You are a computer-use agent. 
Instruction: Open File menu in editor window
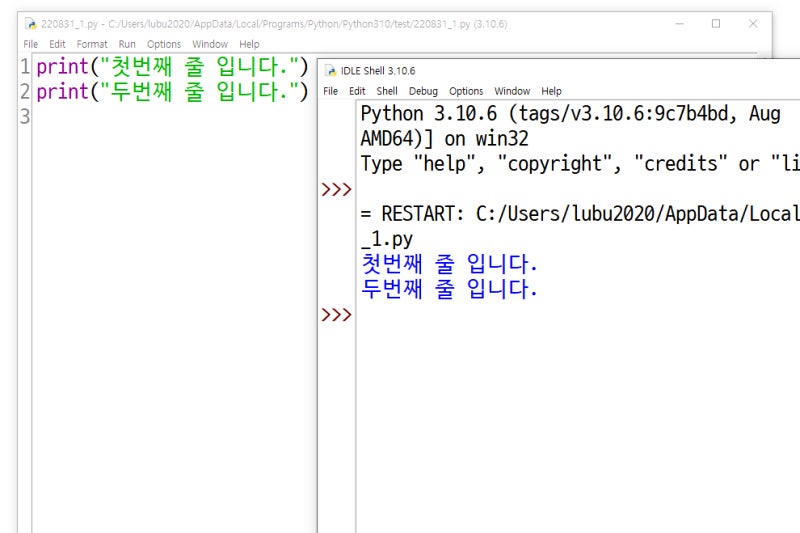pos(31,44)
